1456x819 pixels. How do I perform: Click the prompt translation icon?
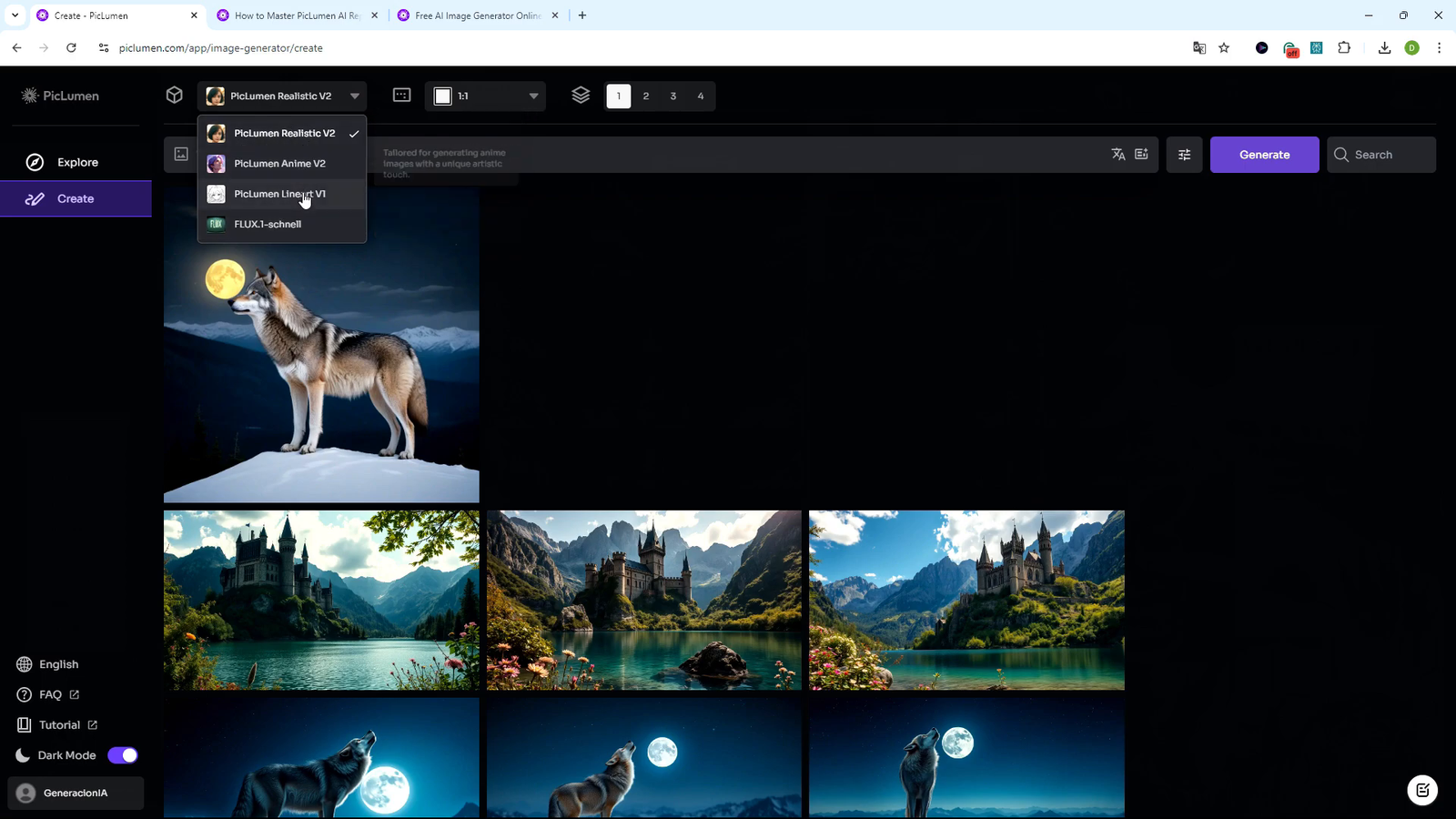(1118, 154)
